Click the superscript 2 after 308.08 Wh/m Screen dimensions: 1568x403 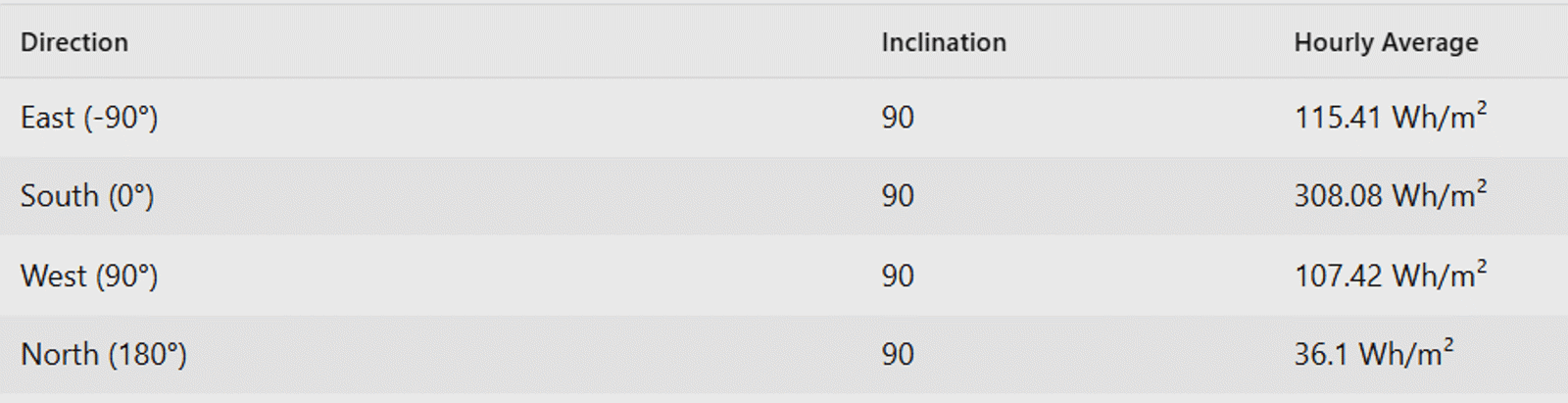coord(1481,186)
